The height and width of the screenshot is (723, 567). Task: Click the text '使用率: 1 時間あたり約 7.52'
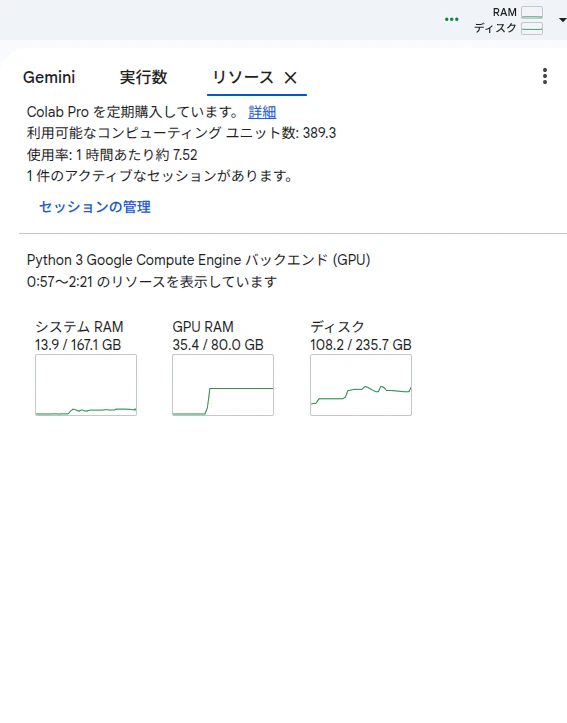(x=112, y=155)
